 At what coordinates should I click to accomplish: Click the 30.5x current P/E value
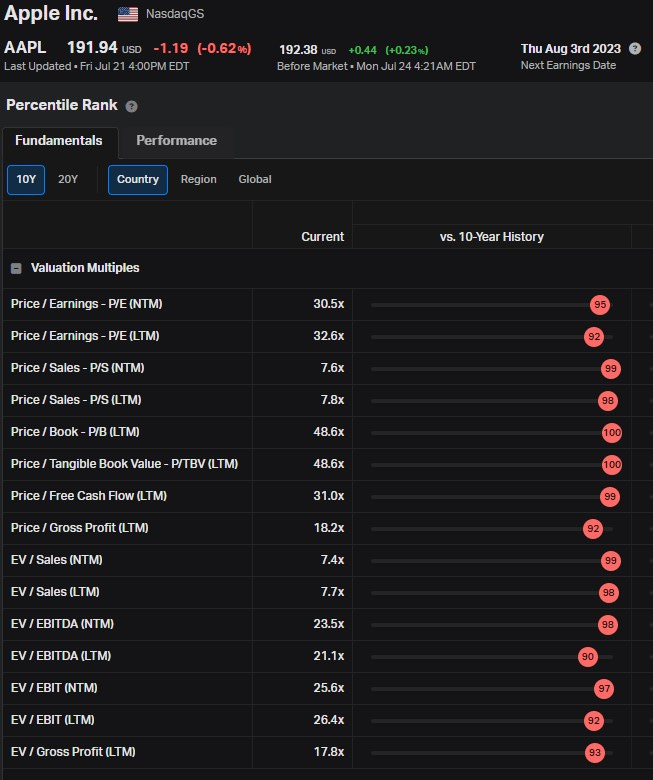pyautogui.click(x=329, y=304)
